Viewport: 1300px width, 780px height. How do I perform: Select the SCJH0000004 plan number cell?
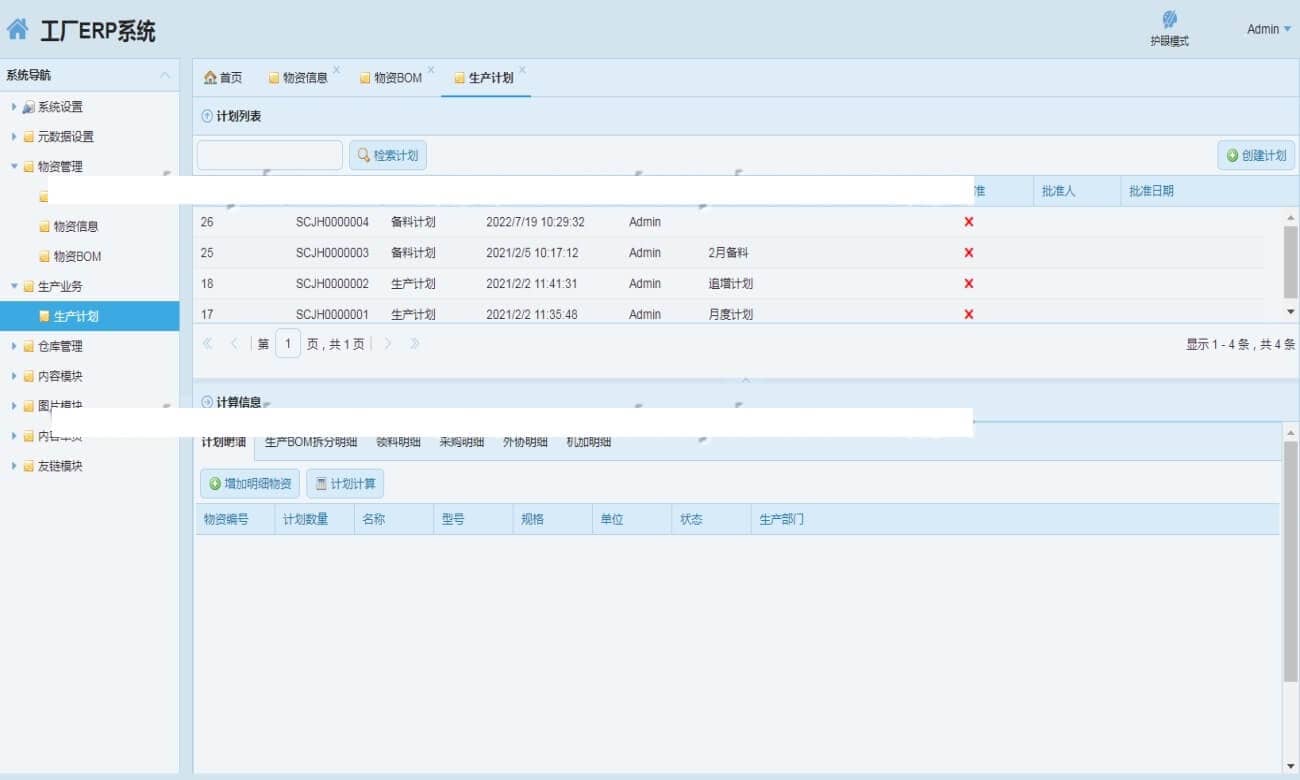(332, 222)
